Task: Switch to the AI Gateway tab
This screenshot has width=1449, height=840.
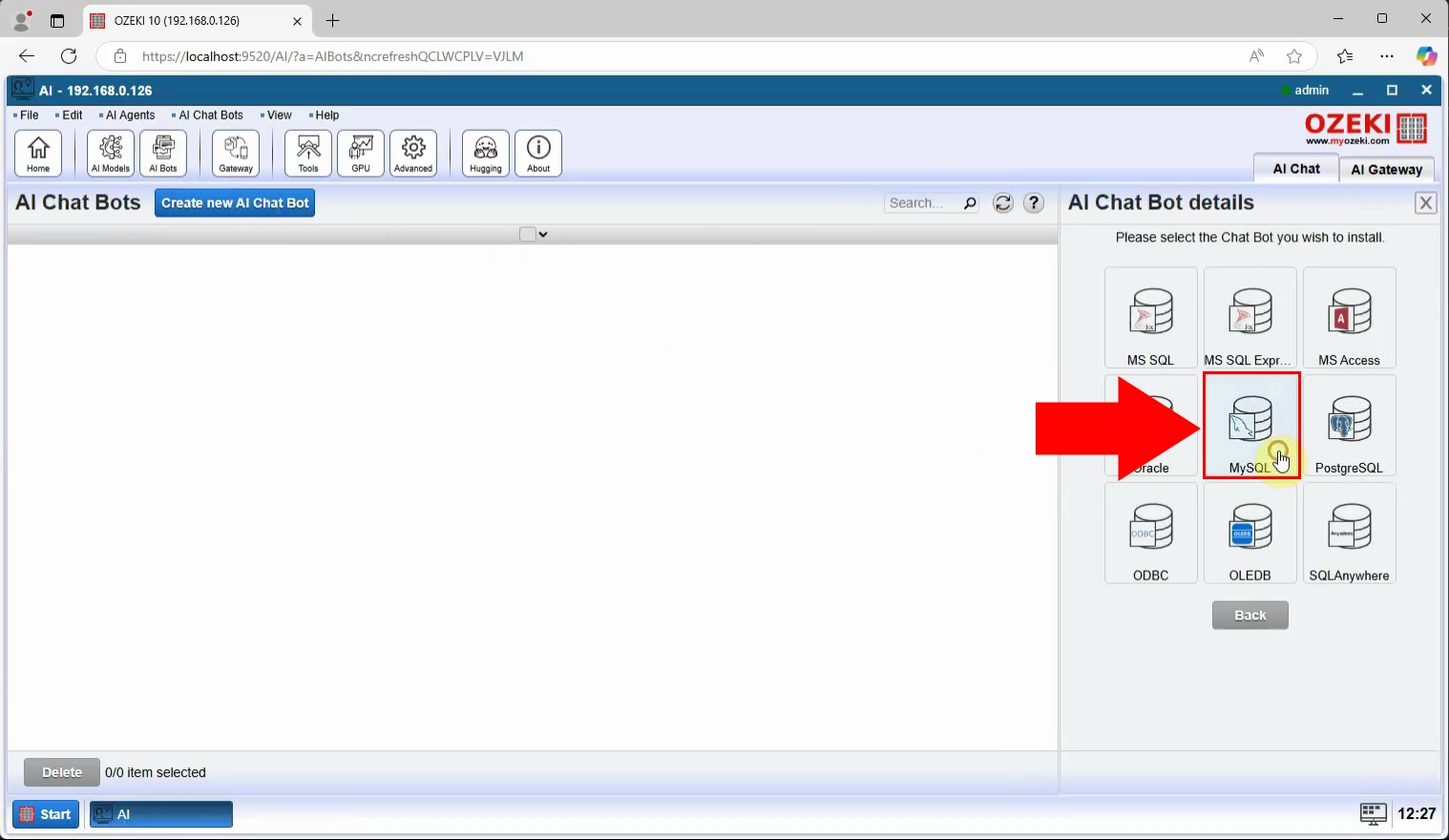Action: click(1387, 169)
